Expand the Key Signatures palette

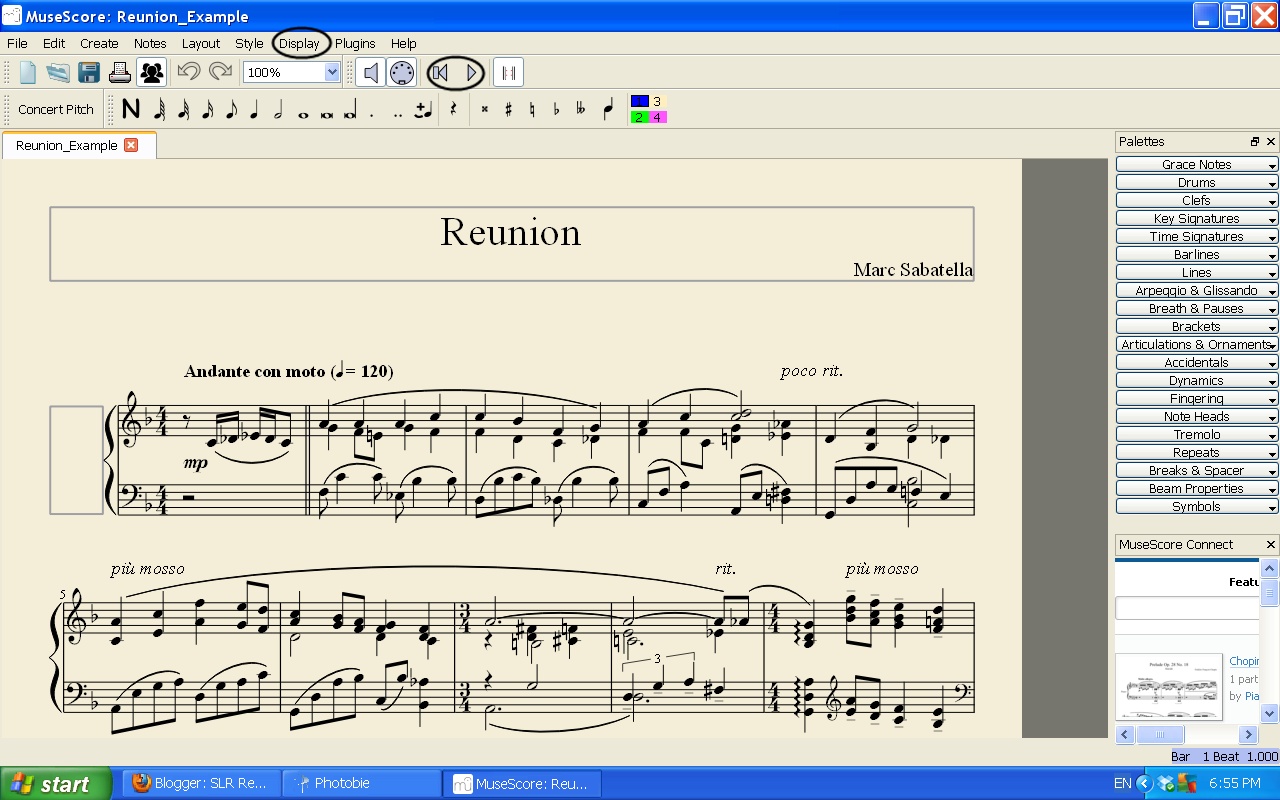1196,218
